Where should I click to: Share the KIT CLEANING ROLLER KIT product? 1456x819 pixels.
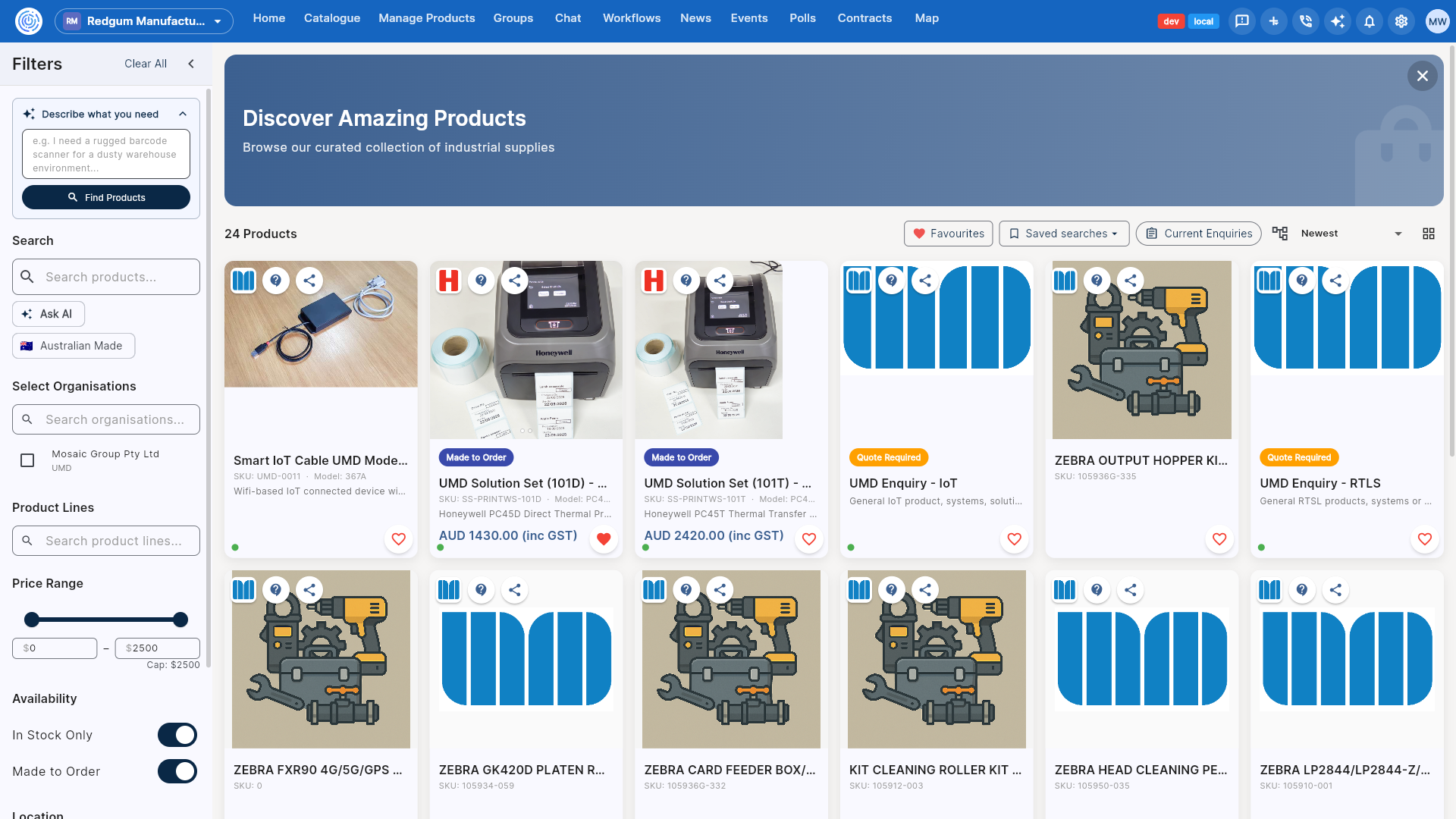tap(925, 590)
